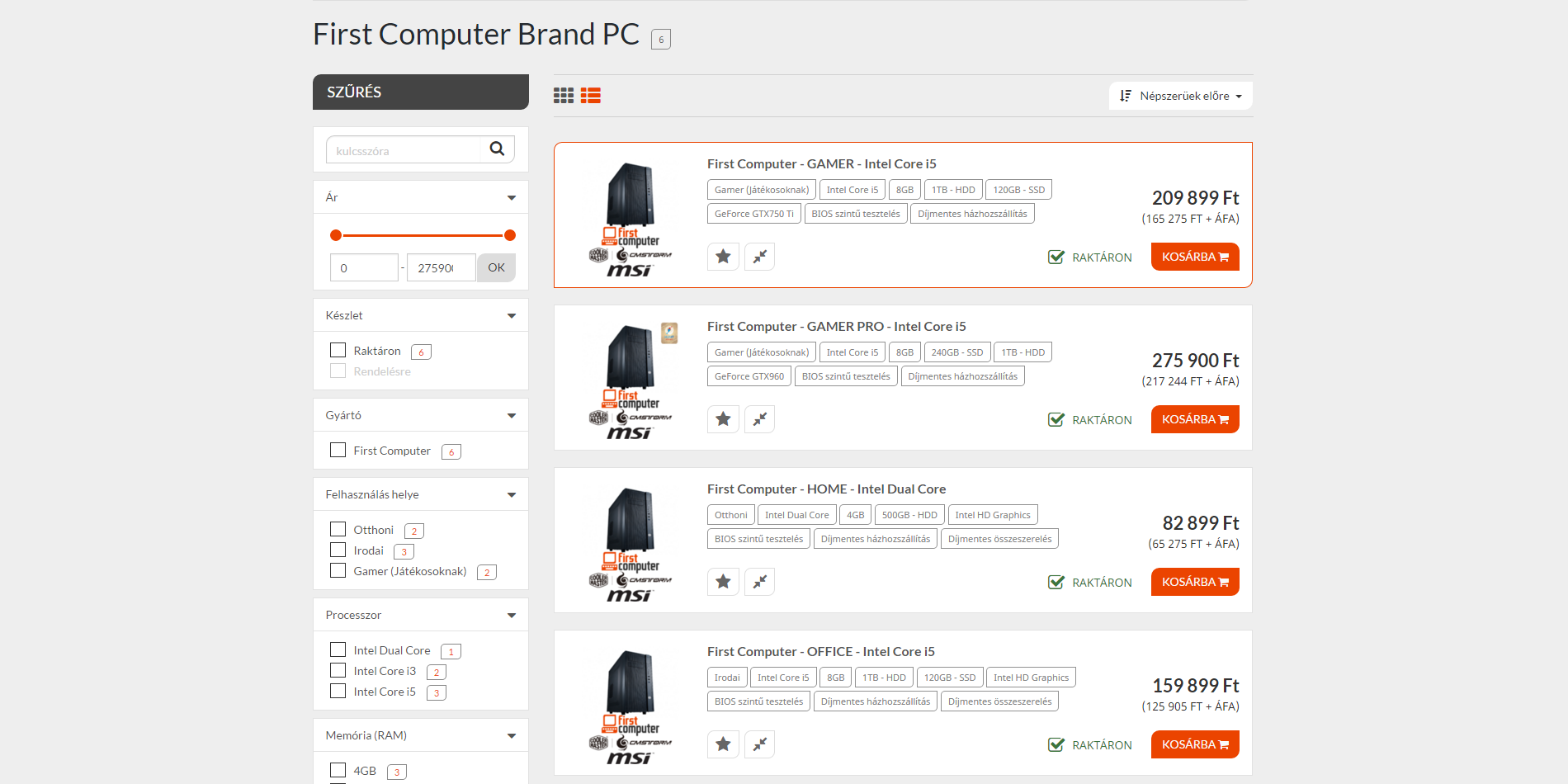Check the Intel Core i5 filter
Image resolution: width=1568 pixels, height=784 pixels.
click(338, 691)
